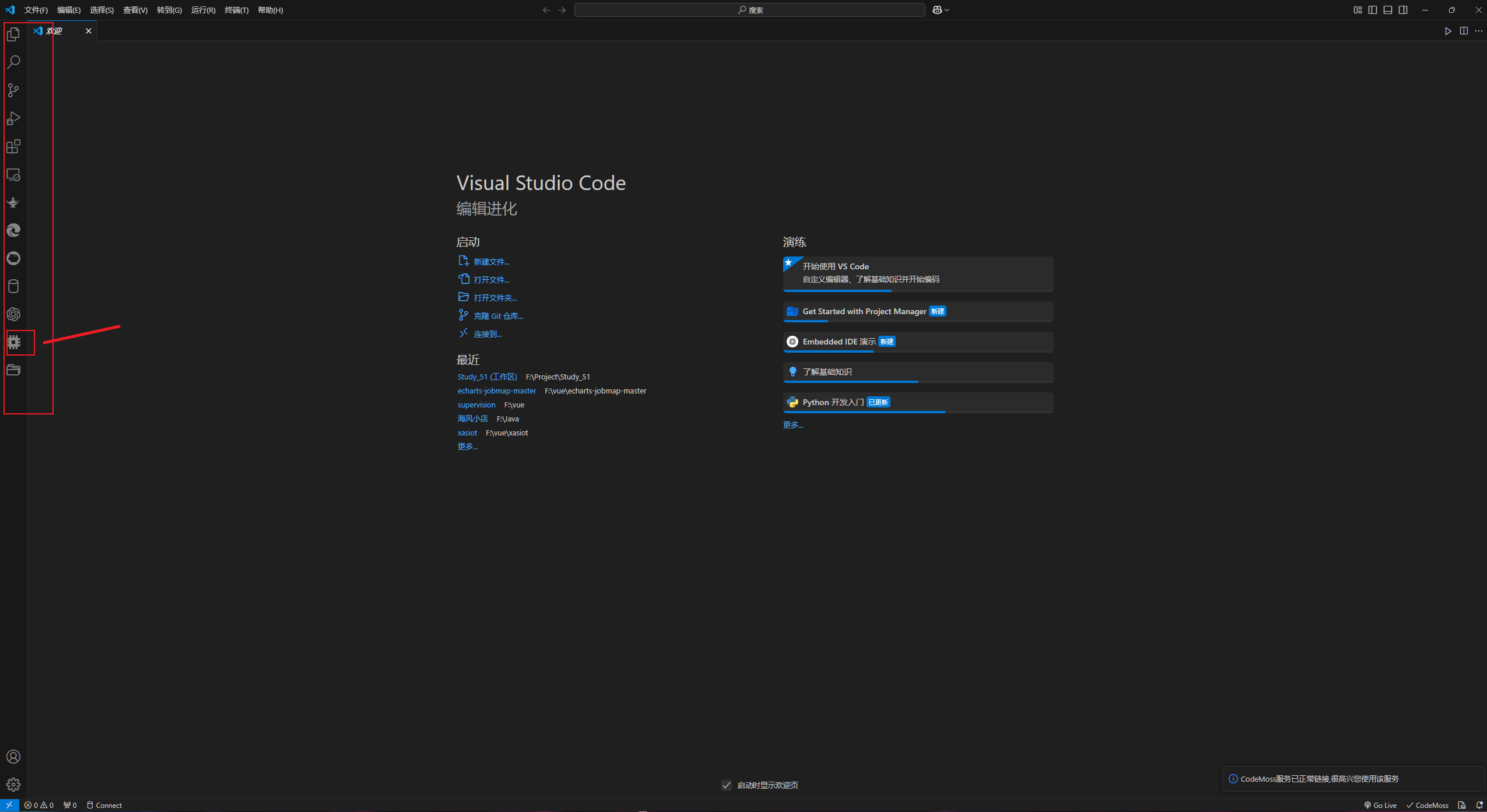The image size is (1487, 812).
Task: Click the title bar search box
Action: pyautogui.click(x=749, y=10)
